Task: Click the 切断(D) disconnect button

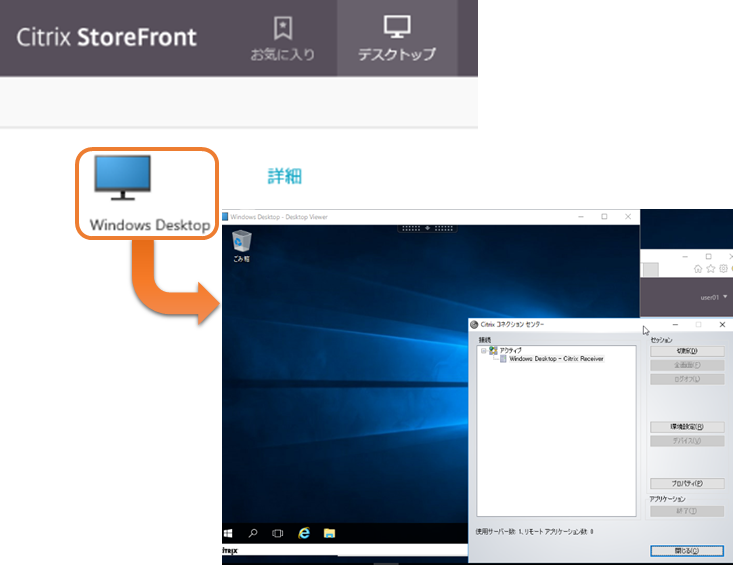Action: 687,351
